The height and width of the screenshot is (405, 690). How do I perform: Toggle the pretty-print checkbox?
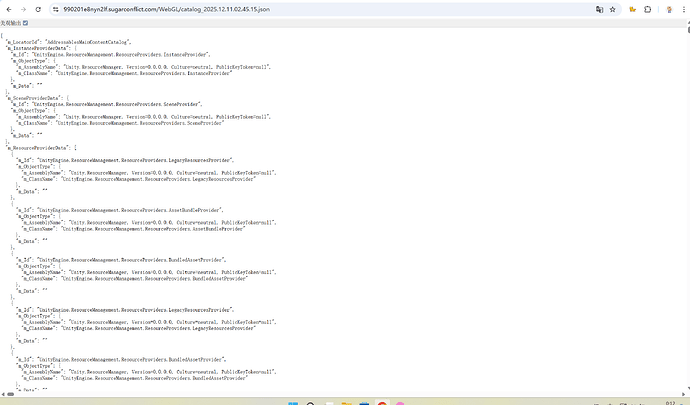pos(25,22)
